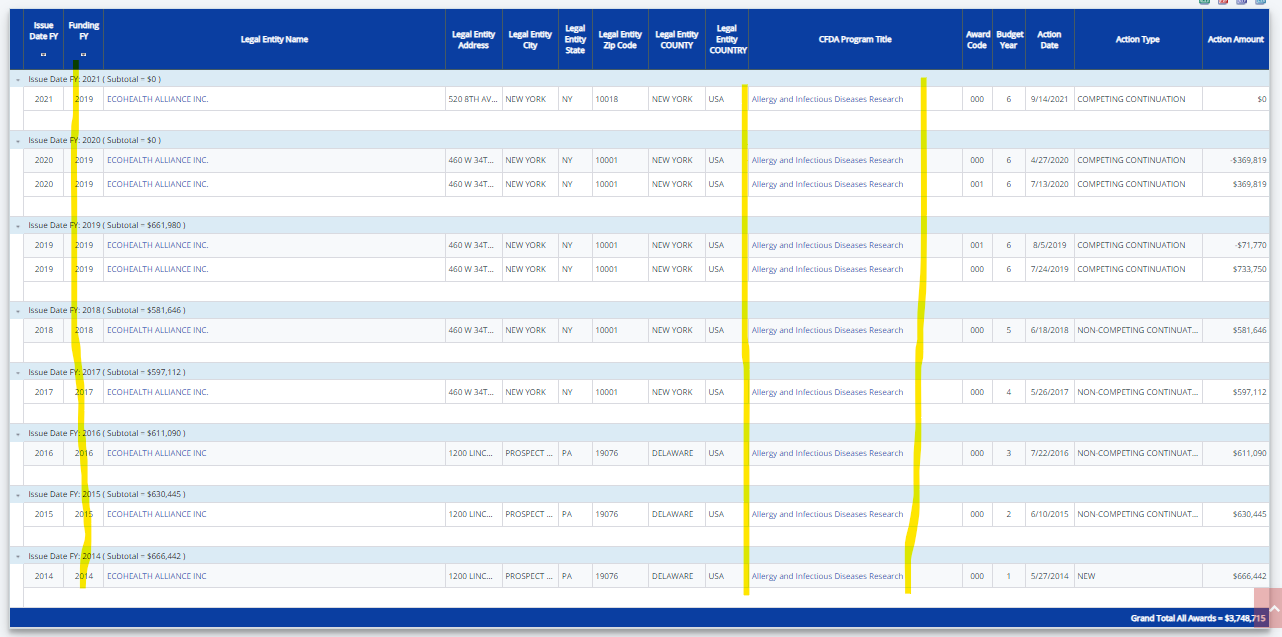The height and width of the screenshot is (637, 1282).
Task: Sort by the Legal Entity COUNTRY header
Action: pyautogui.click(x=727, y=40)
